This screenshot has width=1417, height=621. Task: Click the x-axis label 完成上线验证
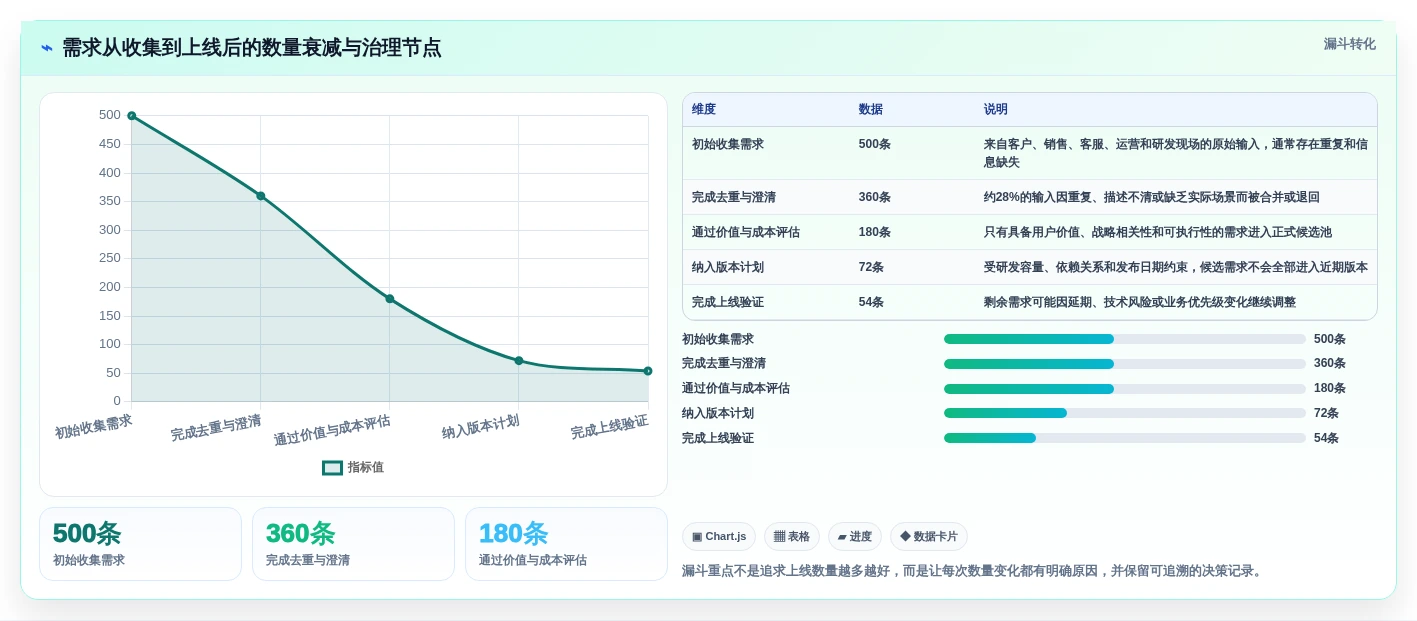(610, 427)
